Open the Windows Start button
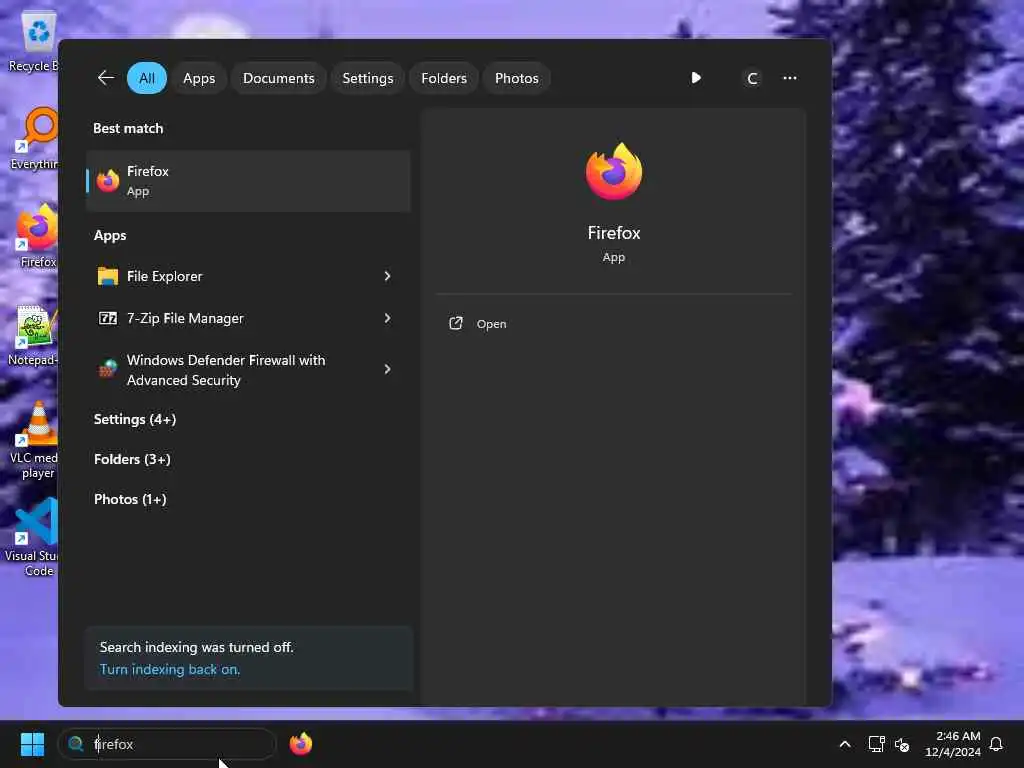 tap(32, 744)
